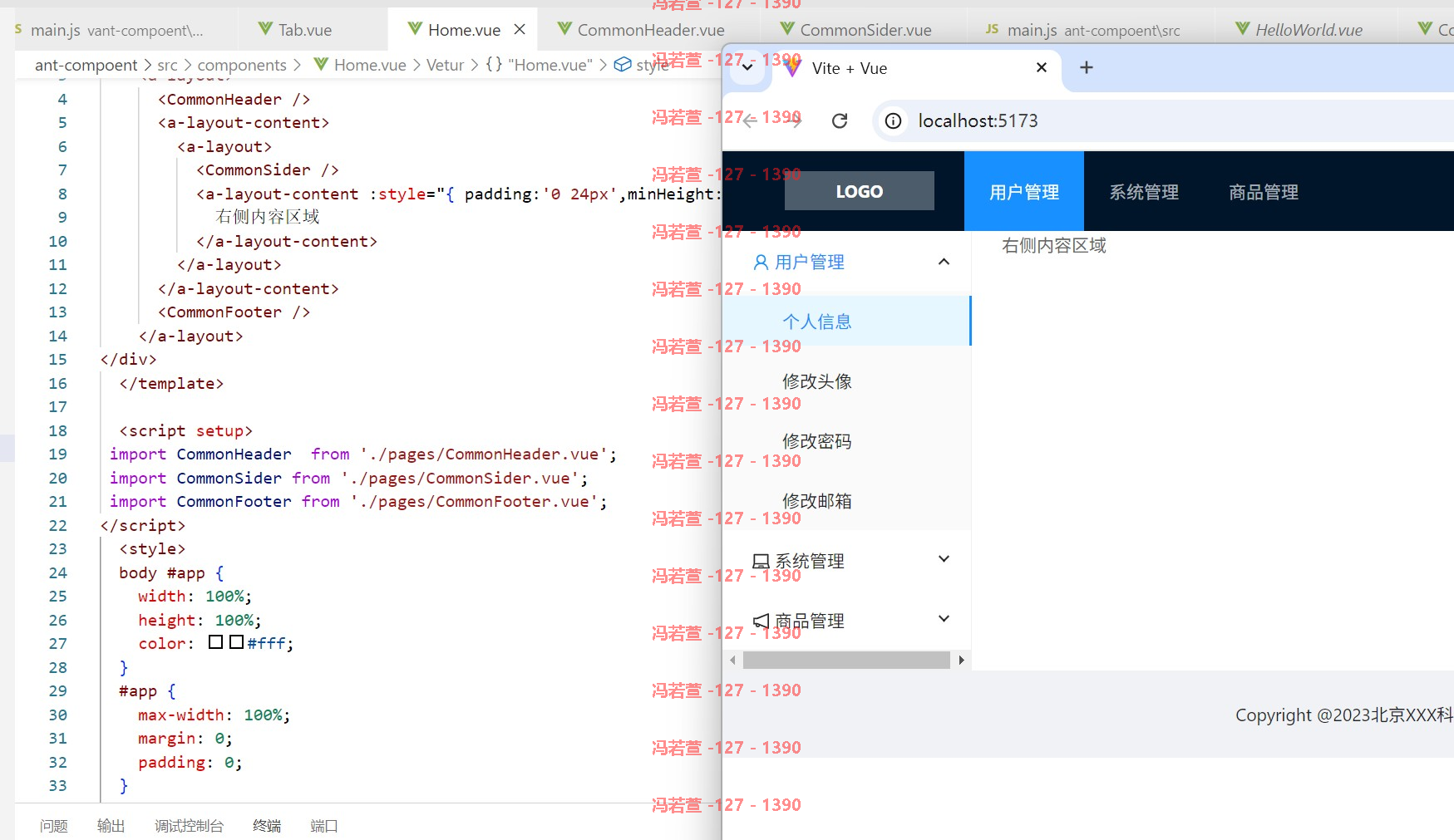Screen dimensions: 1454x840
Task: Select the components breadcrumb segment
Action: 242,65
